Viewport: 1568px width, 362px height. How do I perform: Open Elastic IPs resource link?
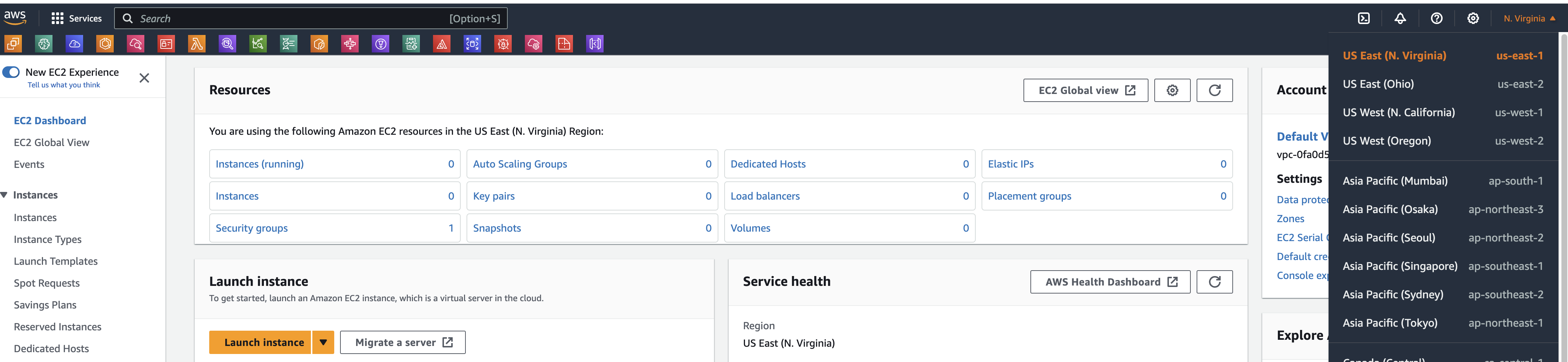[x=1010, y=164]
